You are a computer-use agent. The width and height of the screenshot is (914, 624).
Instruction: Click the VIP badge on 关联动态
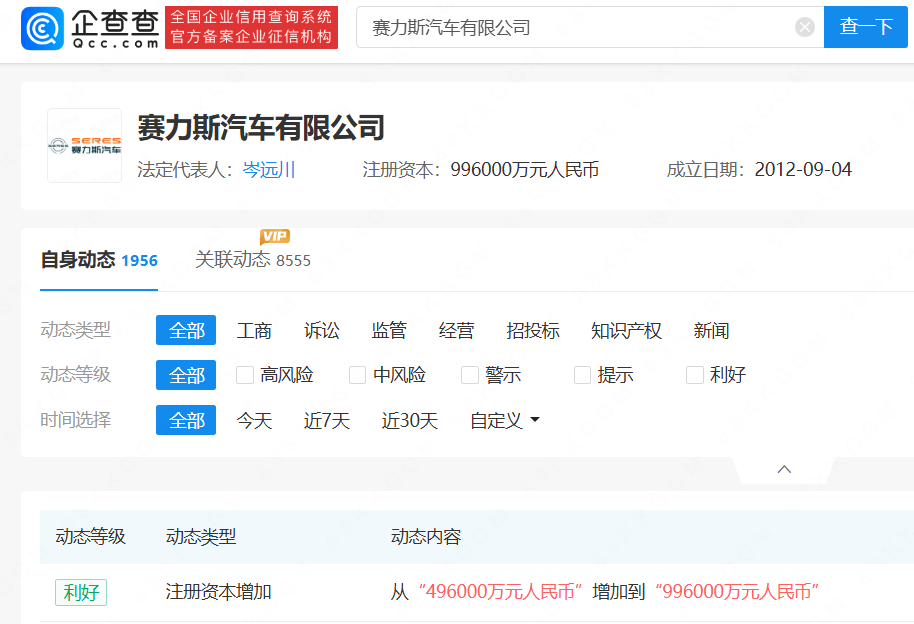(x=275, y=236)
